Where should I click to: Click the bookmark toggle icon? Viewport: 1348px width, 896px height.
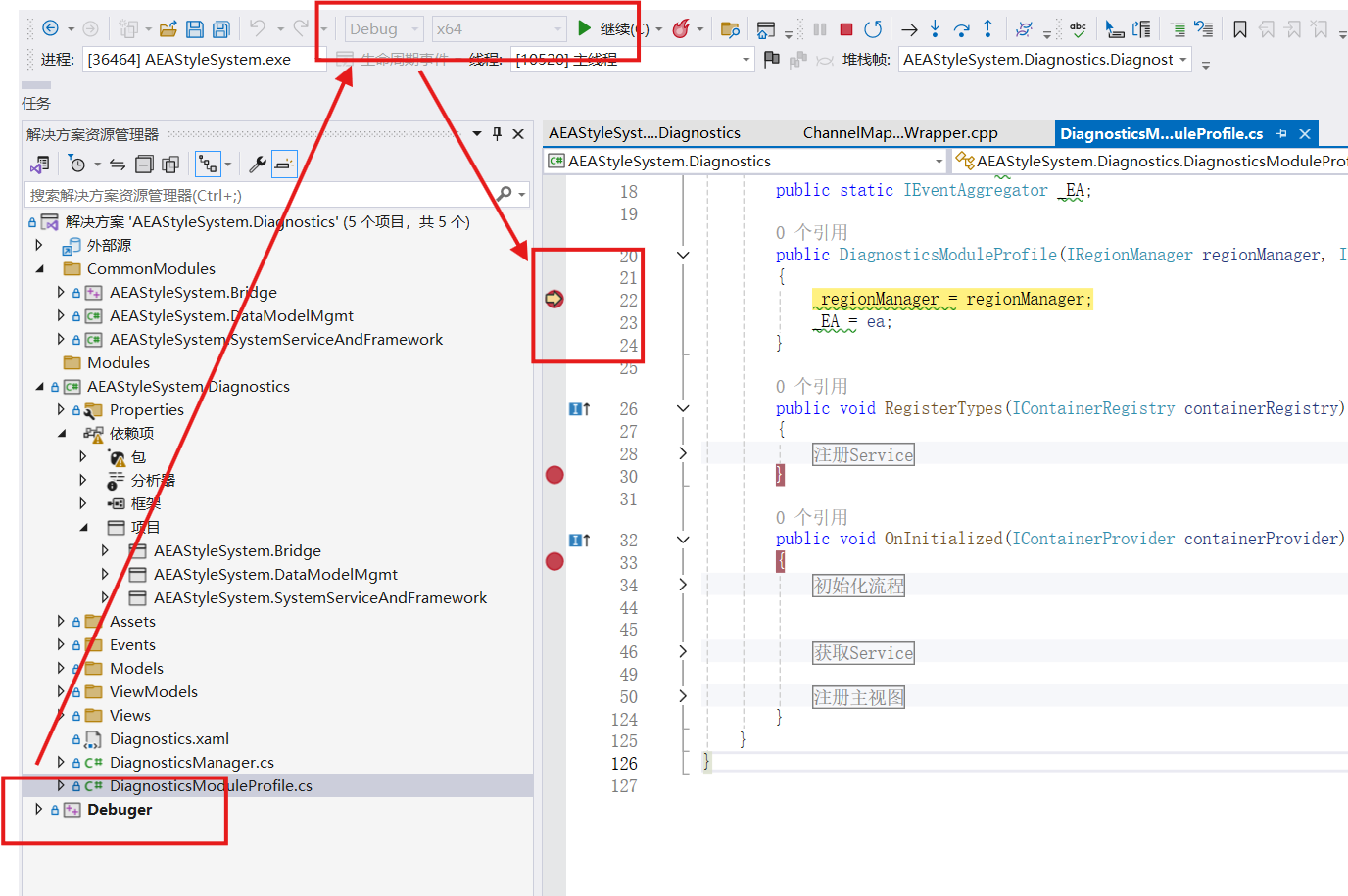pyautogui.click(x=1239, y=29)
